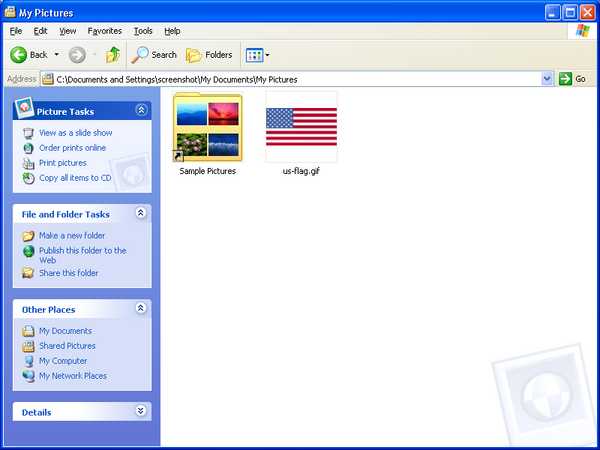This screenshot has height=450, width=600.
Task: Select the Sample Pictures folder thumbnail
Action: pos(207,127)
